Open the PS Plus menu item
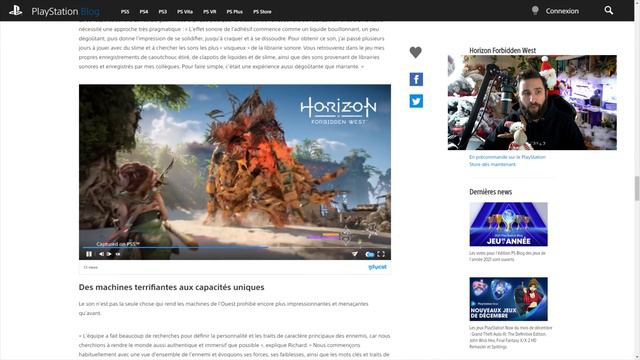 pyautogui.click(x=235, y=12)
